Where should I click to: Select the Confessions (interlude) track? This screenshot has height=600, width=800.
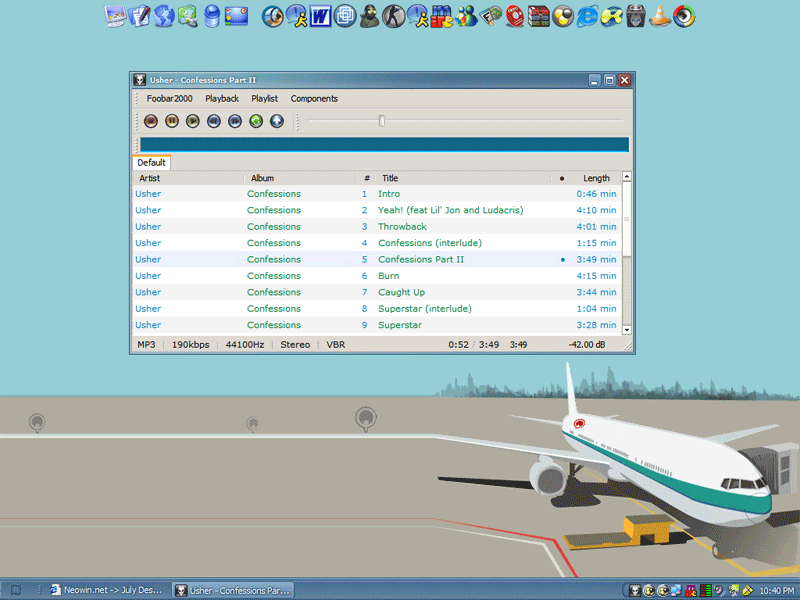(x=378, y=243)
